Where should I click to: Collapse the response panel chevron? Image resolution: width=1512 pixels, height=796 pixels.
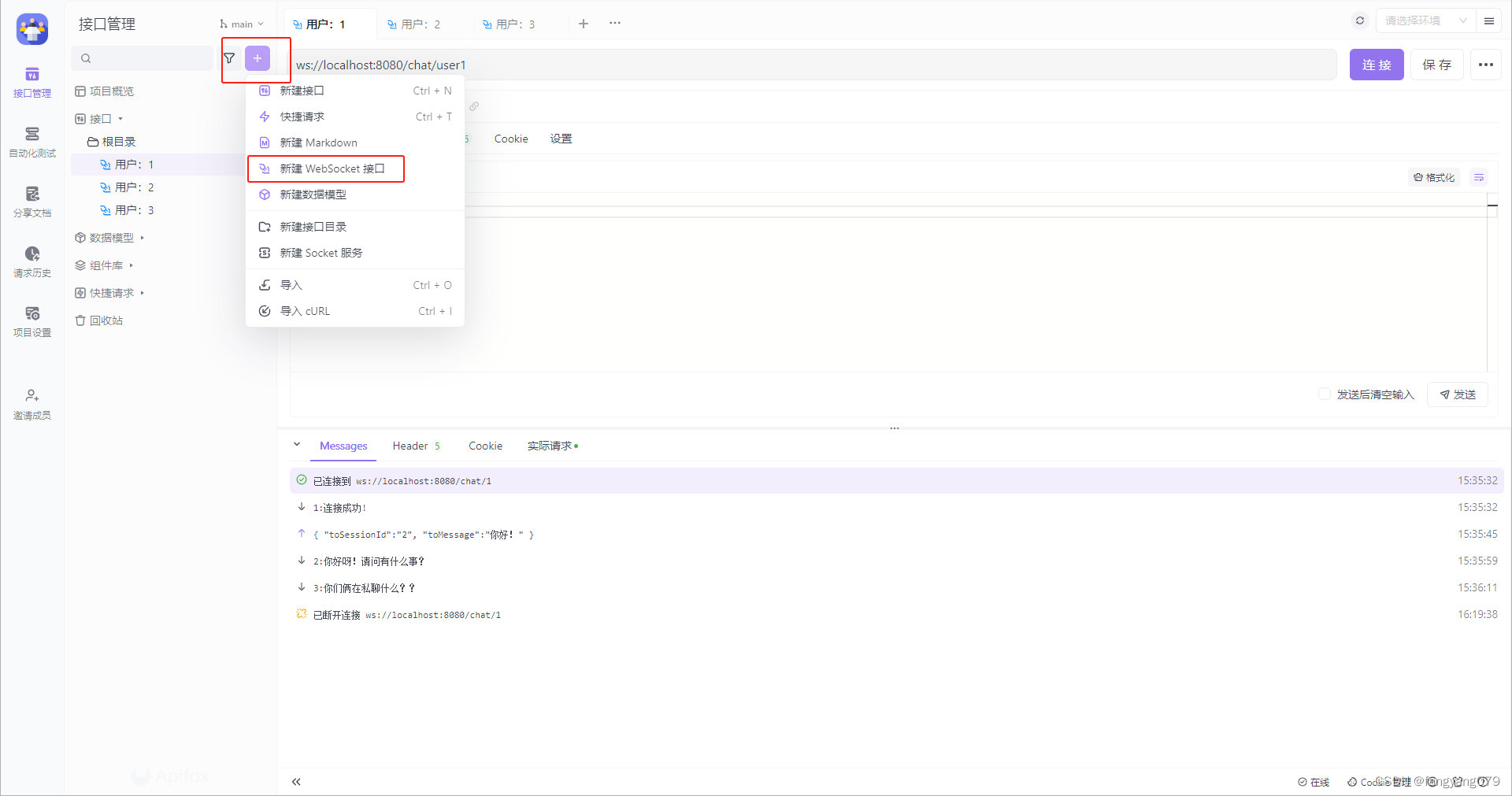(297, 445)
